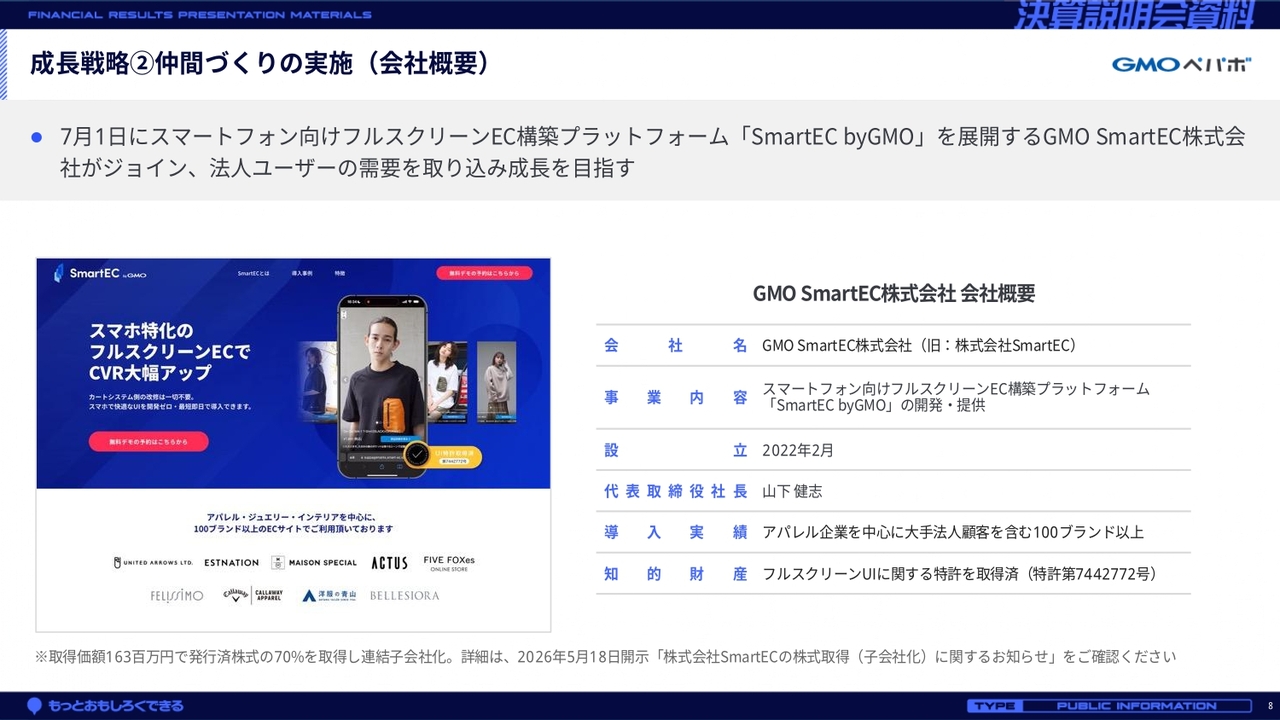1280x720 pixels.
Task: Click the TYPE label in the footer
Action: point(993,706)
